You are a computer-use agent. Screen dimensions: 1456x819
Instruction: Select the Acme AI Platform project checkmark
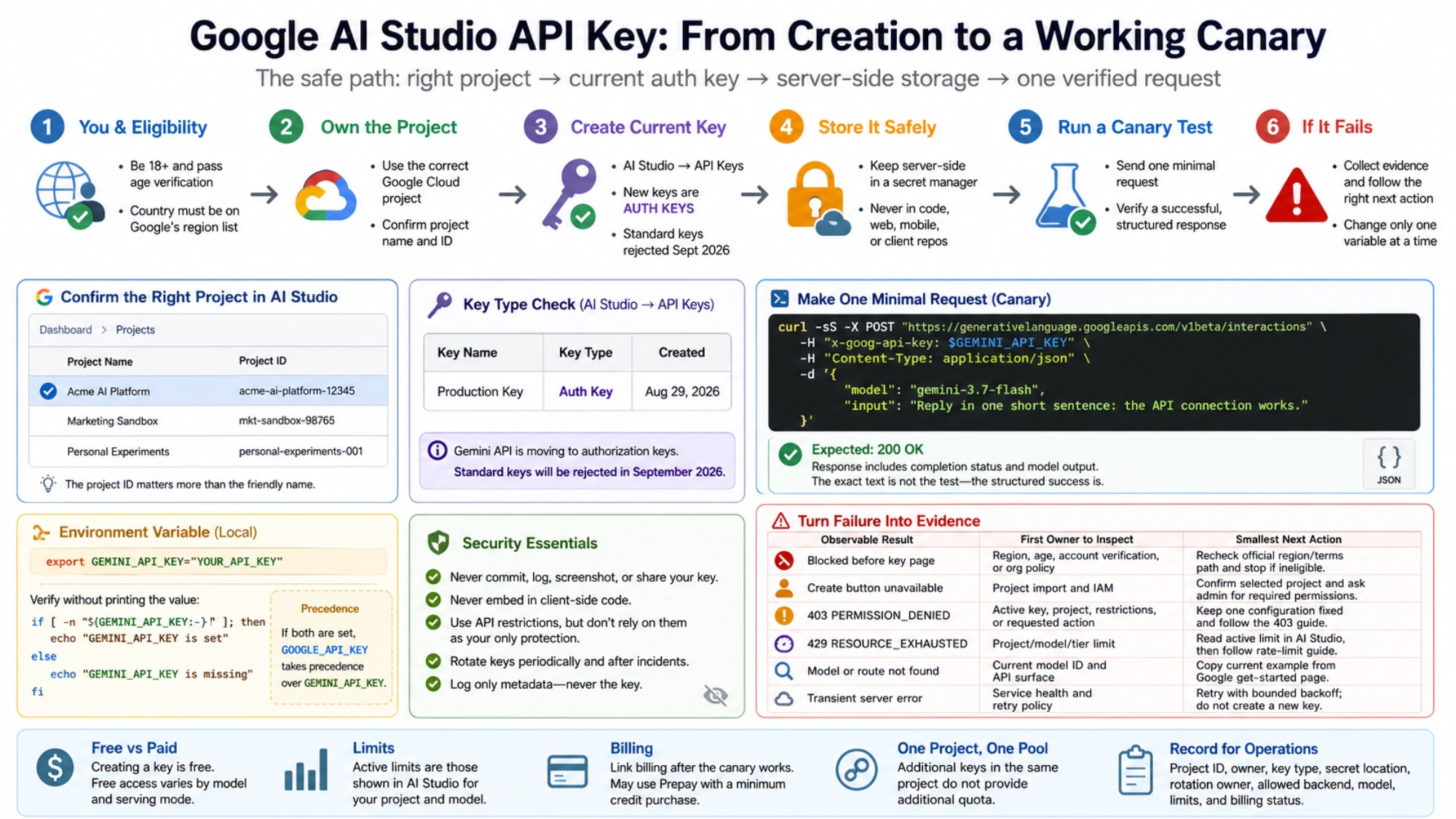48,391
